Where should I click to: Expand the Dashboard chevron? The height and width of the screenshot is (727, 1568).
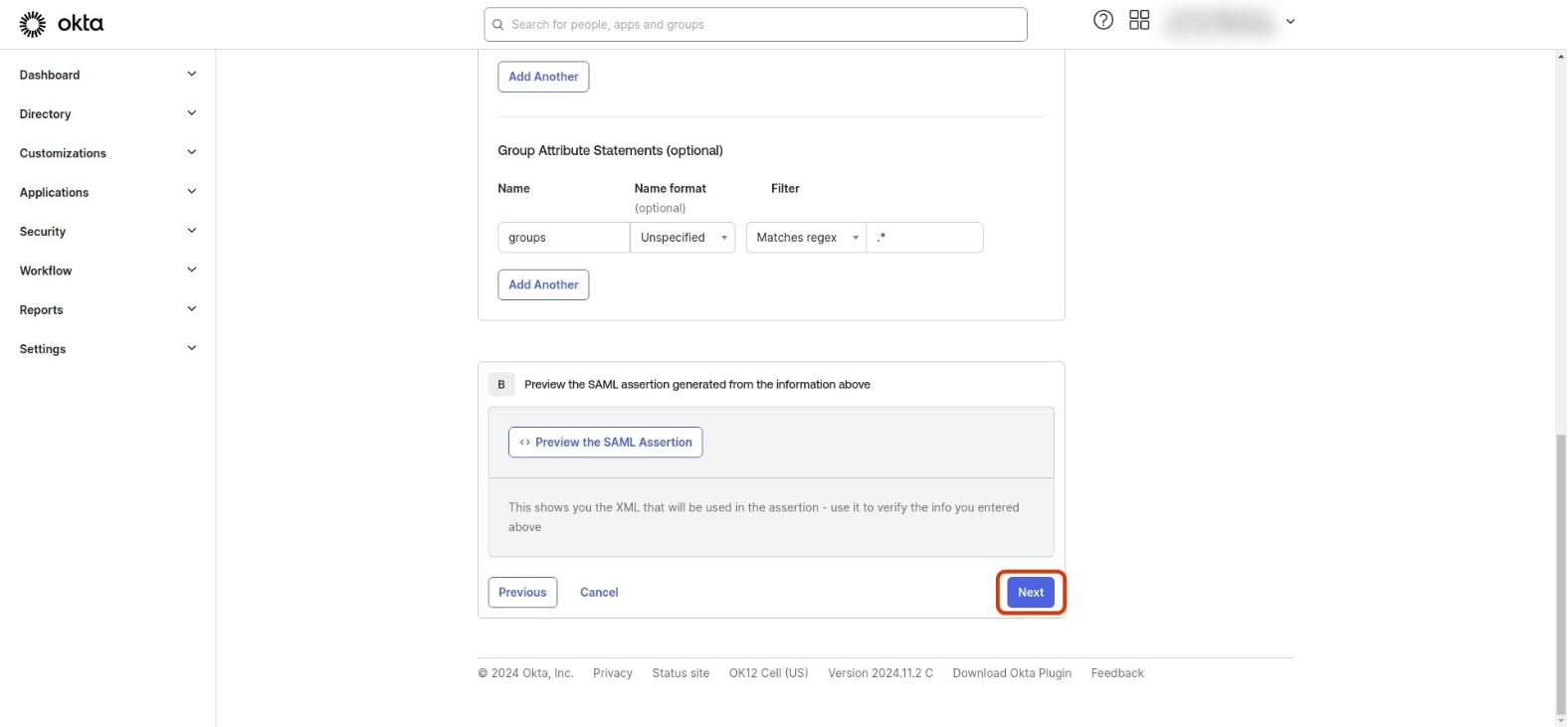pyautogui.click(x=192, y=74)
